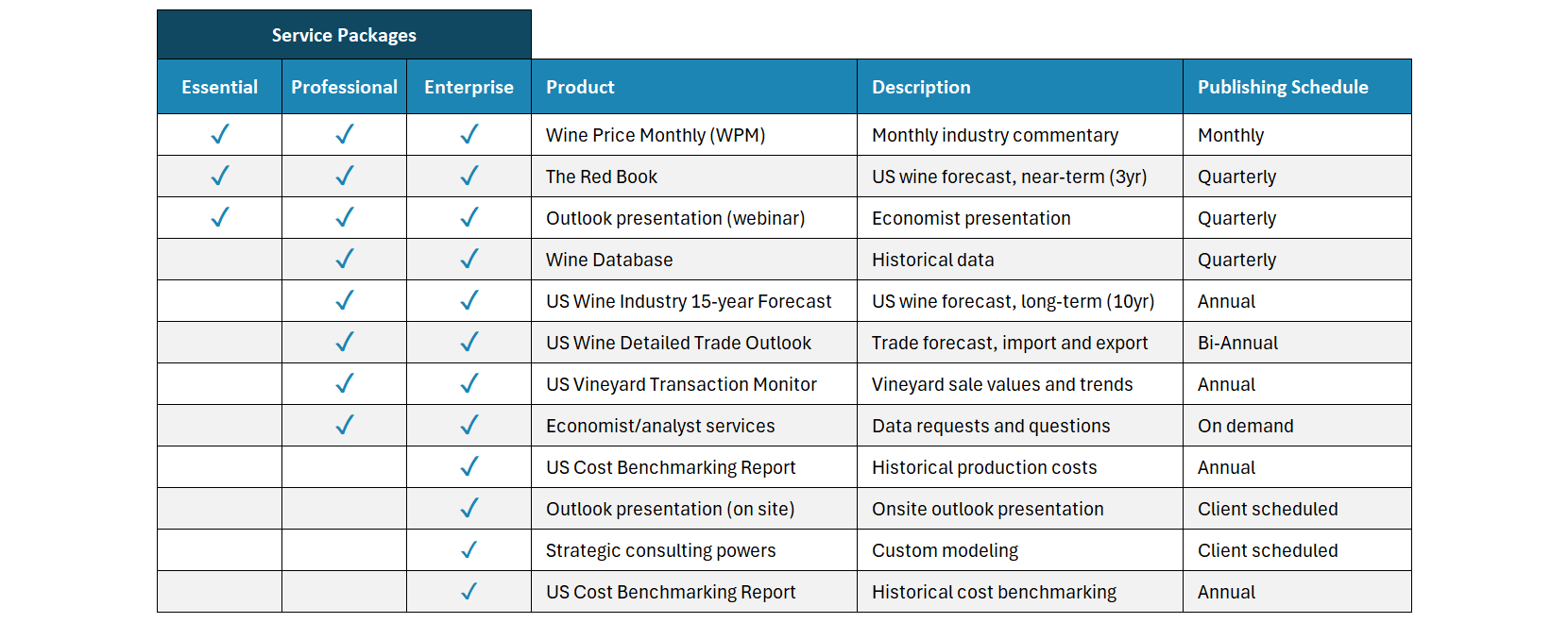
Task: Click the Professional column header
Action: tap(344, 87)
